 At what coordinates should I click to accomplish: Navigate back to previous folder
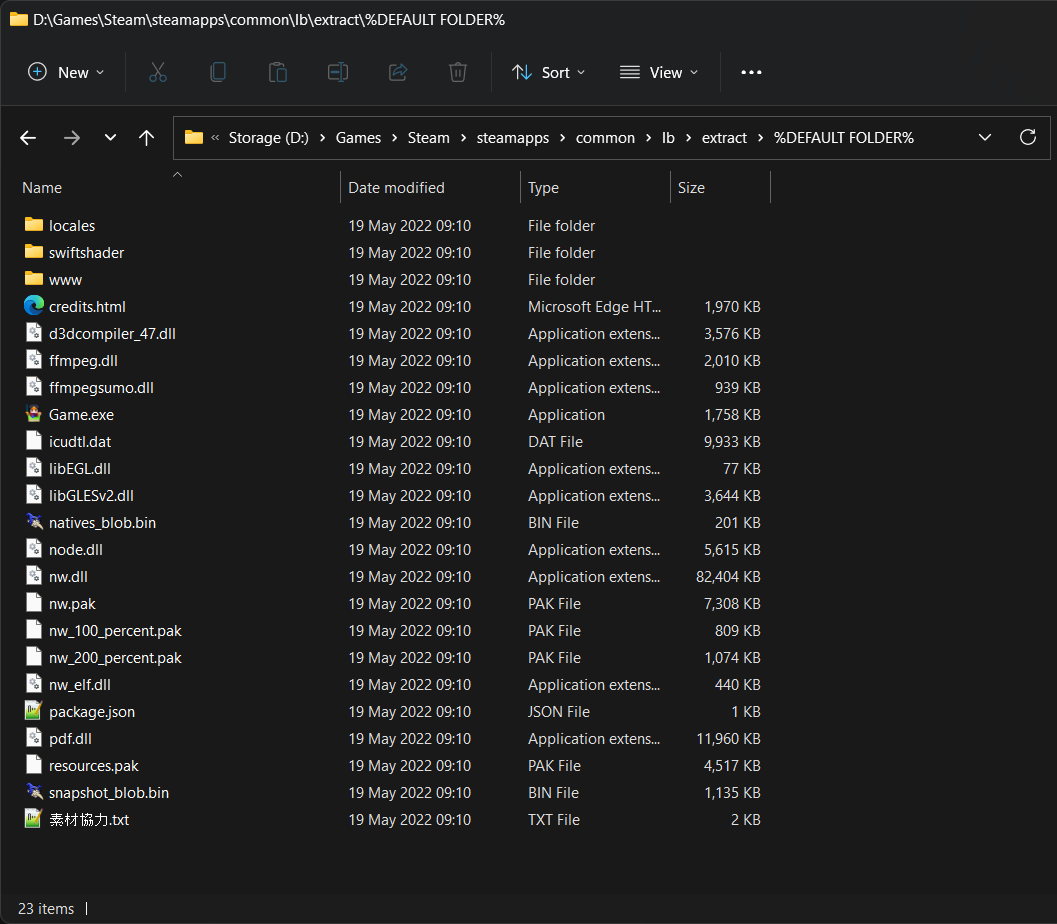(28, 138)
